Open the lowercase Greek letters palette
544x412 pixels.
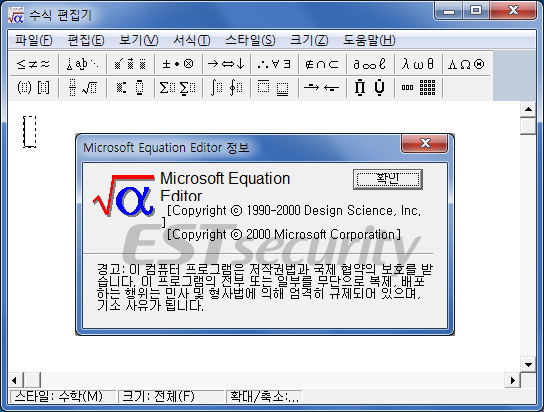coord(418,64)
